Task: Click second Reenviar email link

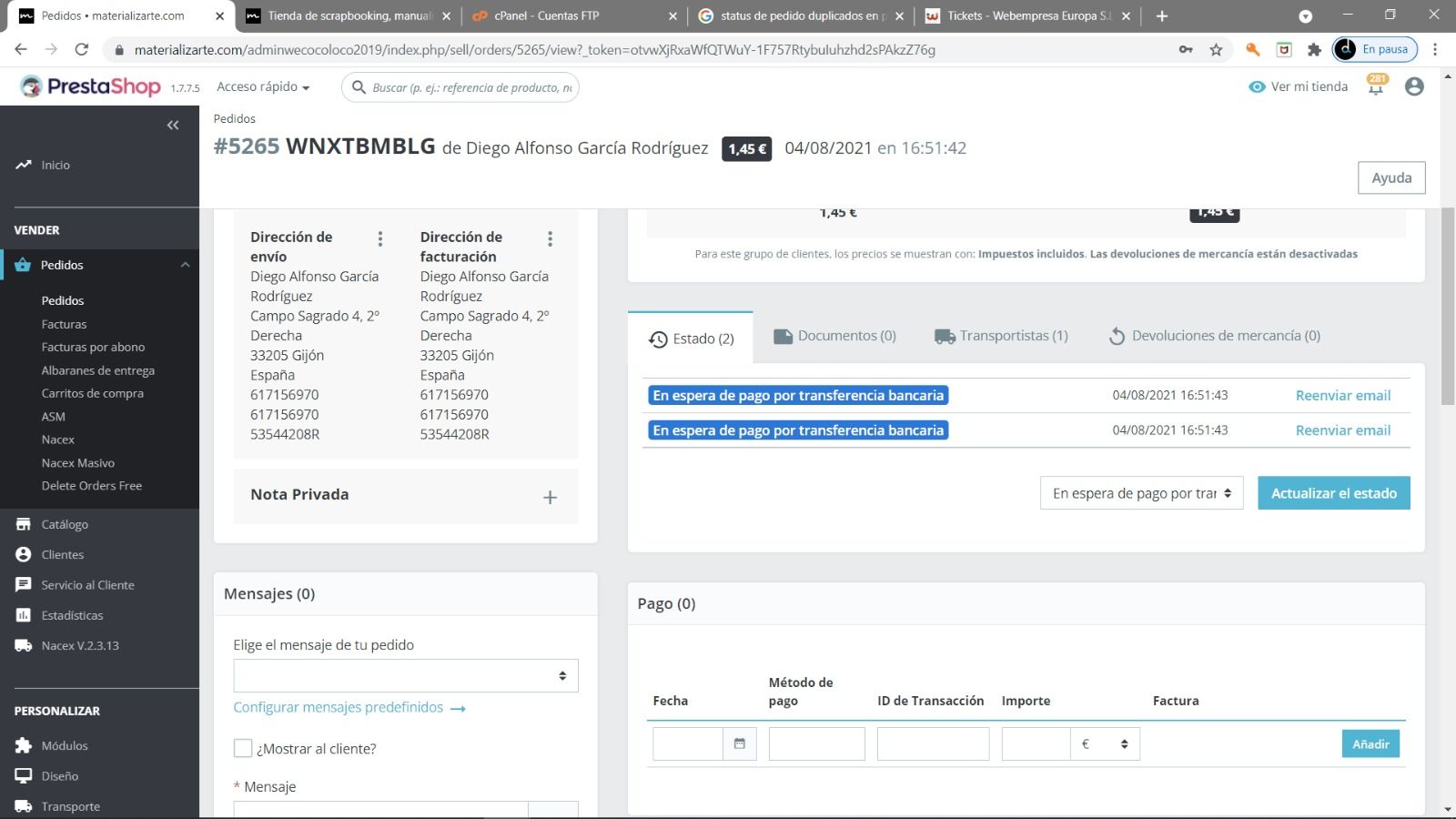Action: (1343, 430)
